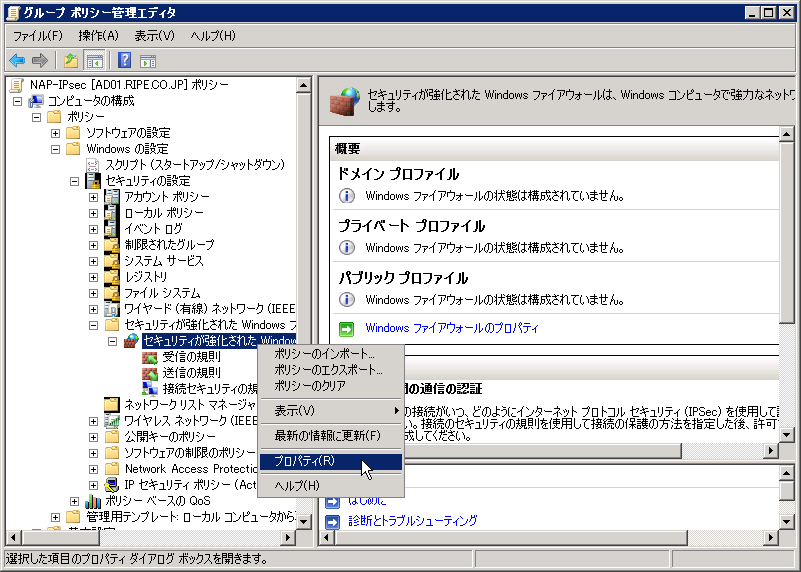Click the スクリプト (スタートアップ/シャットダウン) icon
The width and height of the screenshot is (801, 572).
pyautogui.click(x=93, y=165)
